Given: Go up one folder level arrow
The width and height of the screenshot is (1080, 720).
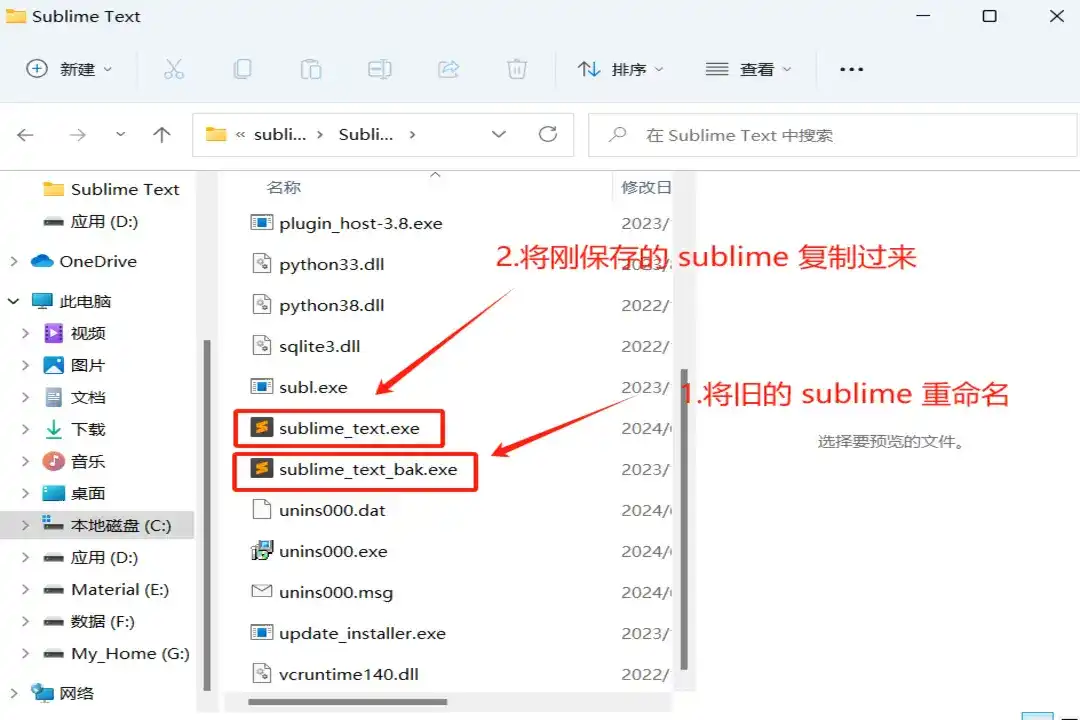Looking at the screenshot, I should (161, 134).
